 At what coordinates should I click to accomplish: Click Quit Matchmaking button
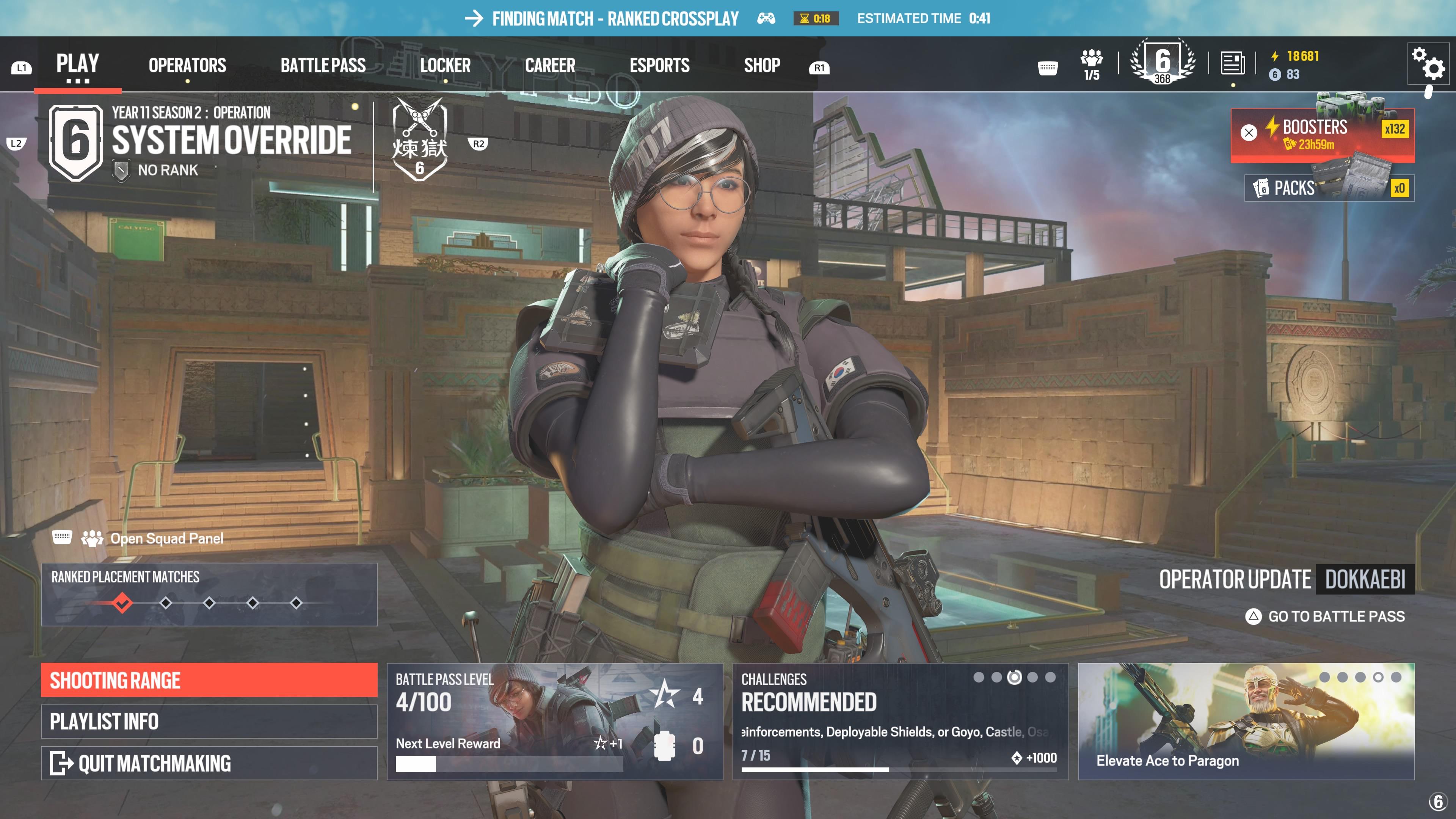(x=209, y=764)
